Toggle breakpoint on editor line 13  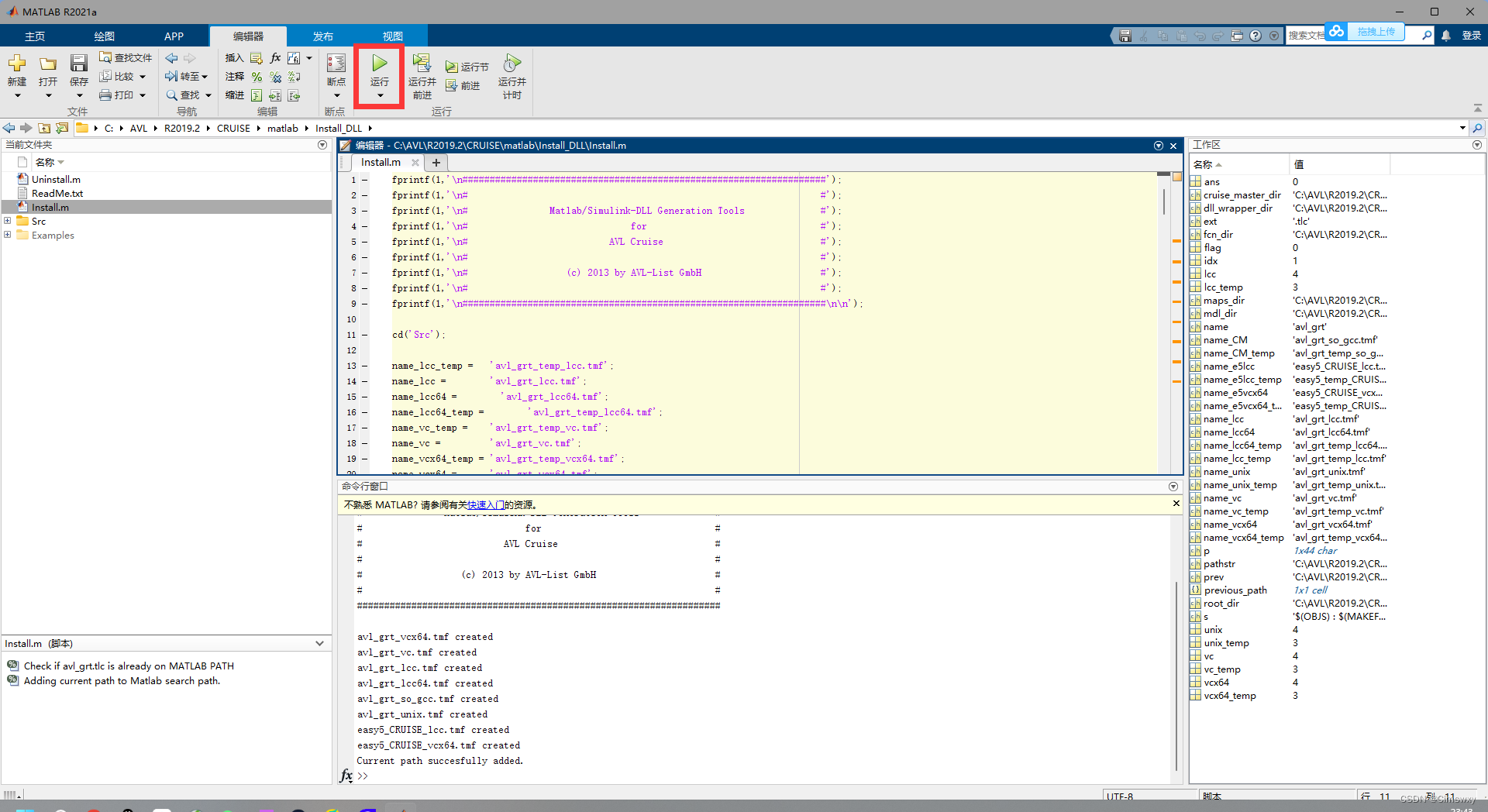click(x=364, y=366)
